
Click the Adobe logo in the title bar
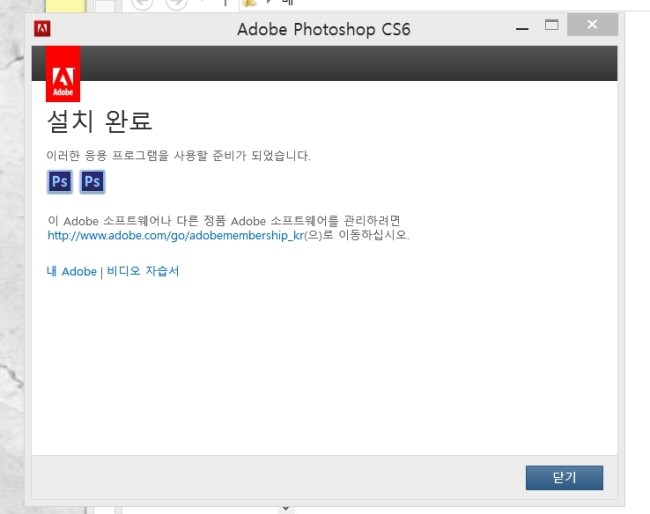point(42,29)
